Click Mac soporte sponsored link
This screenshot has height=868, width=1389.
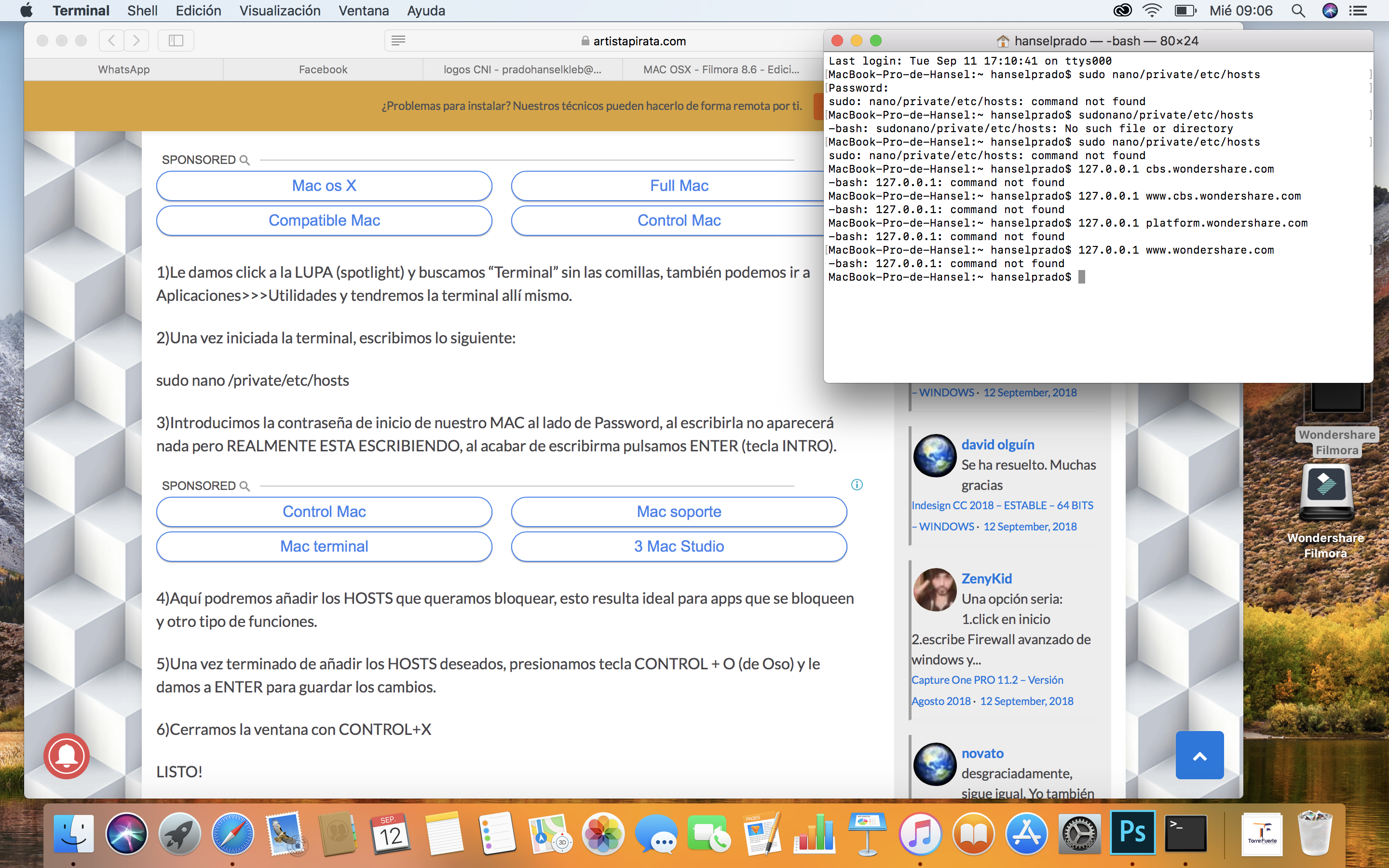click(x=679, y=512)
